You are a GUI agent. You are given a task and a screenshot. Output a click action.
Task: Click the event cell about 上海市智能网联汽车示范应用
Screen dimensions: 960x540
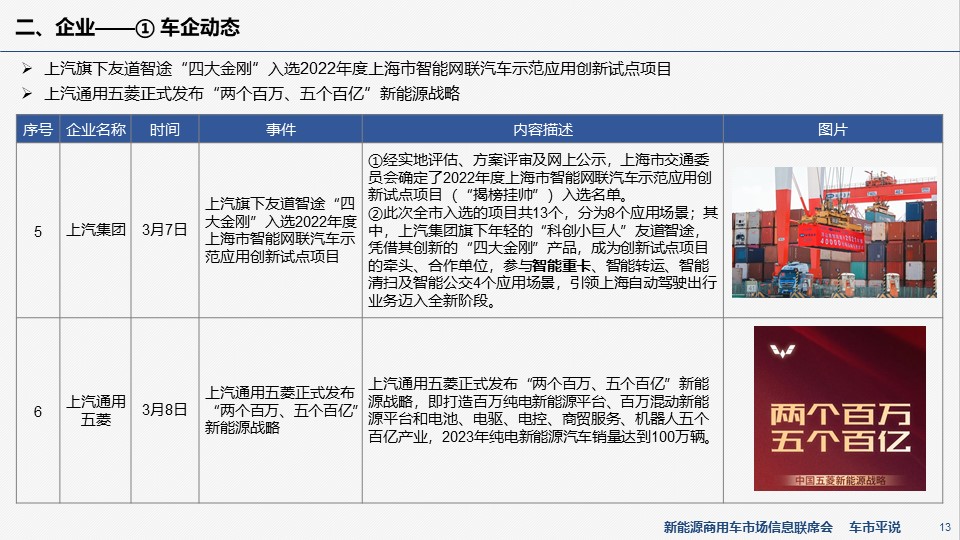click(280, 230)
